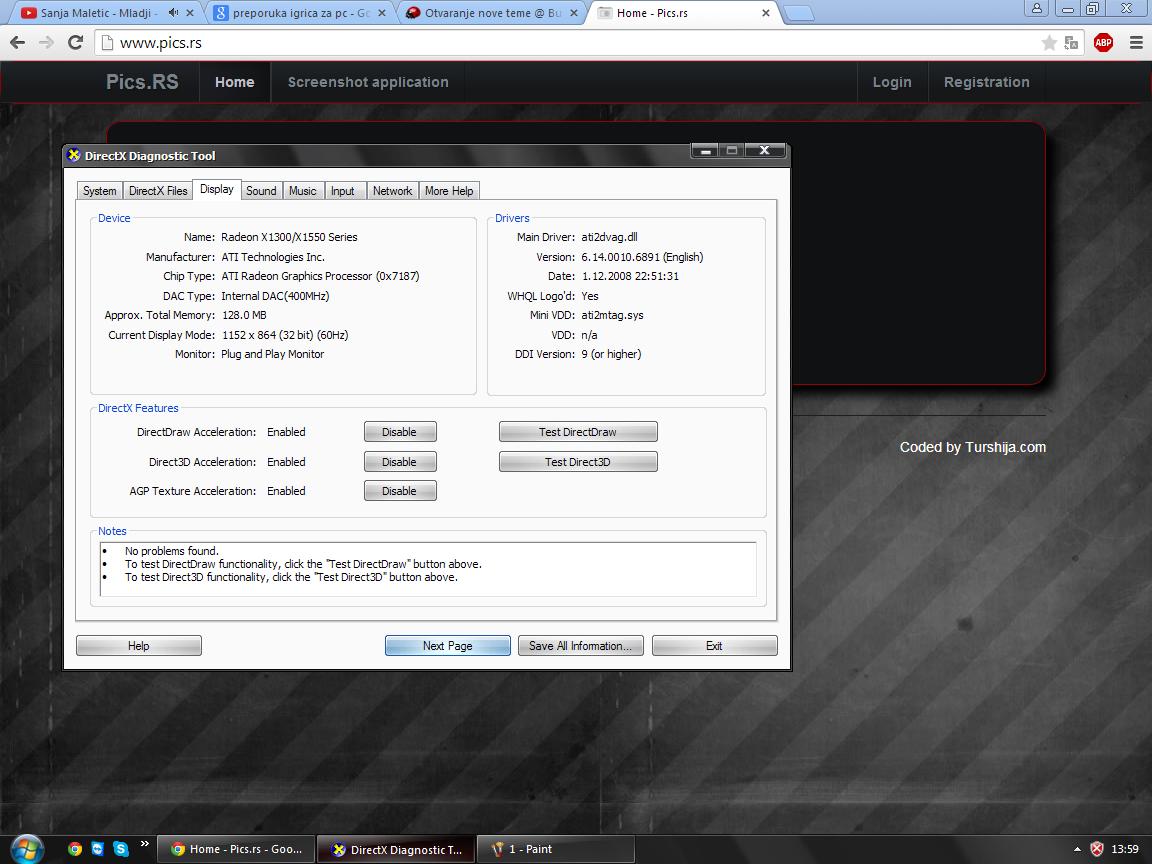
Task: Bookmark this page with the star icon
Action: tap(1049, 42)
